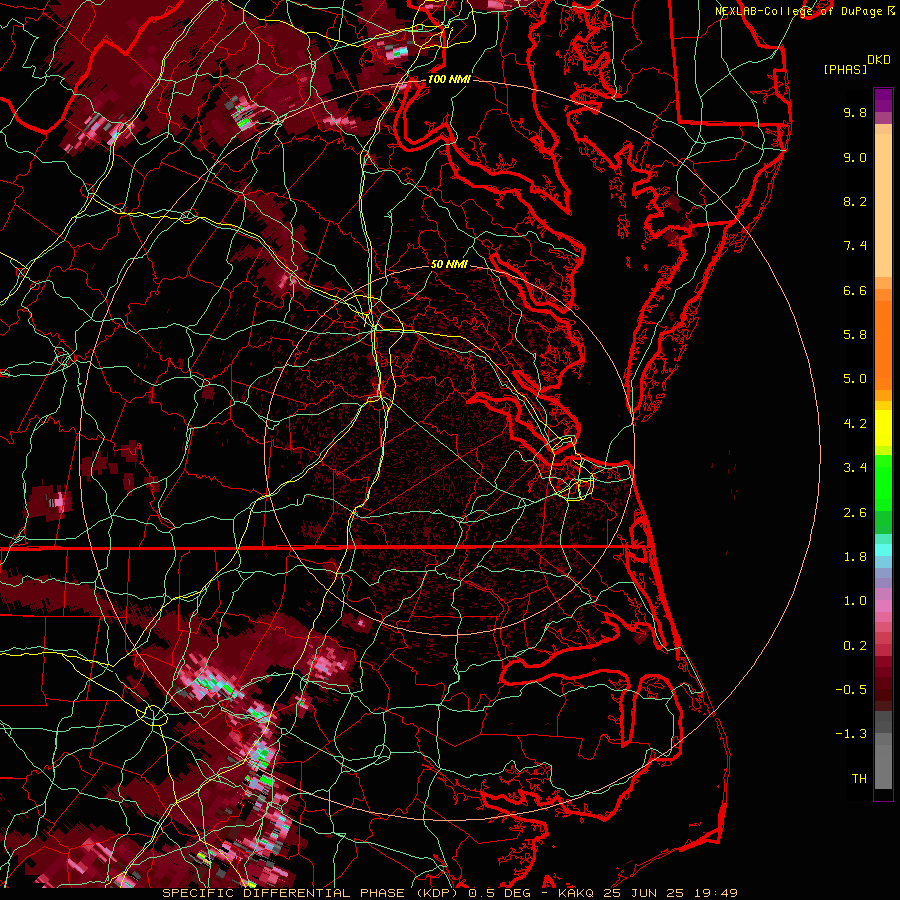The height and width of the screenshot is (900, 900).
Task: Click the (KDP) text in the bottom caption
Action: click(x=438, y=893)
